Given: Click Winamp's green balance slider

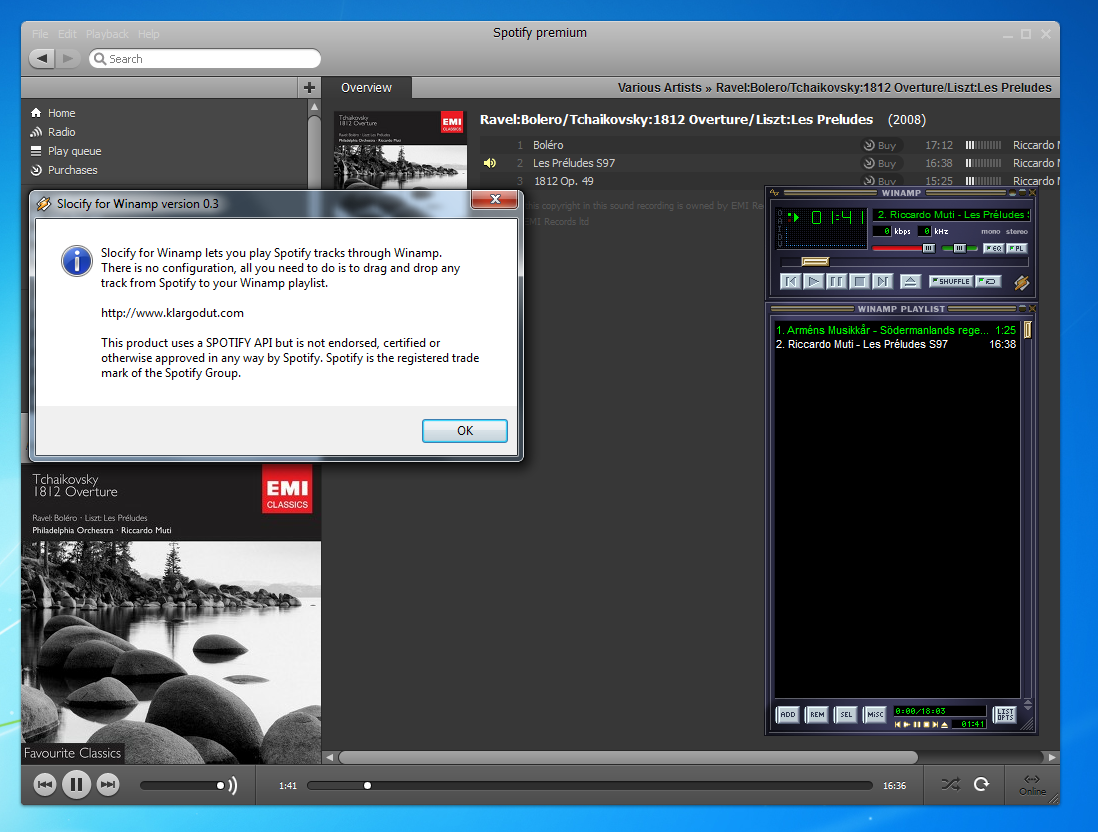Looking at the screenshot, I should [959, 248].
